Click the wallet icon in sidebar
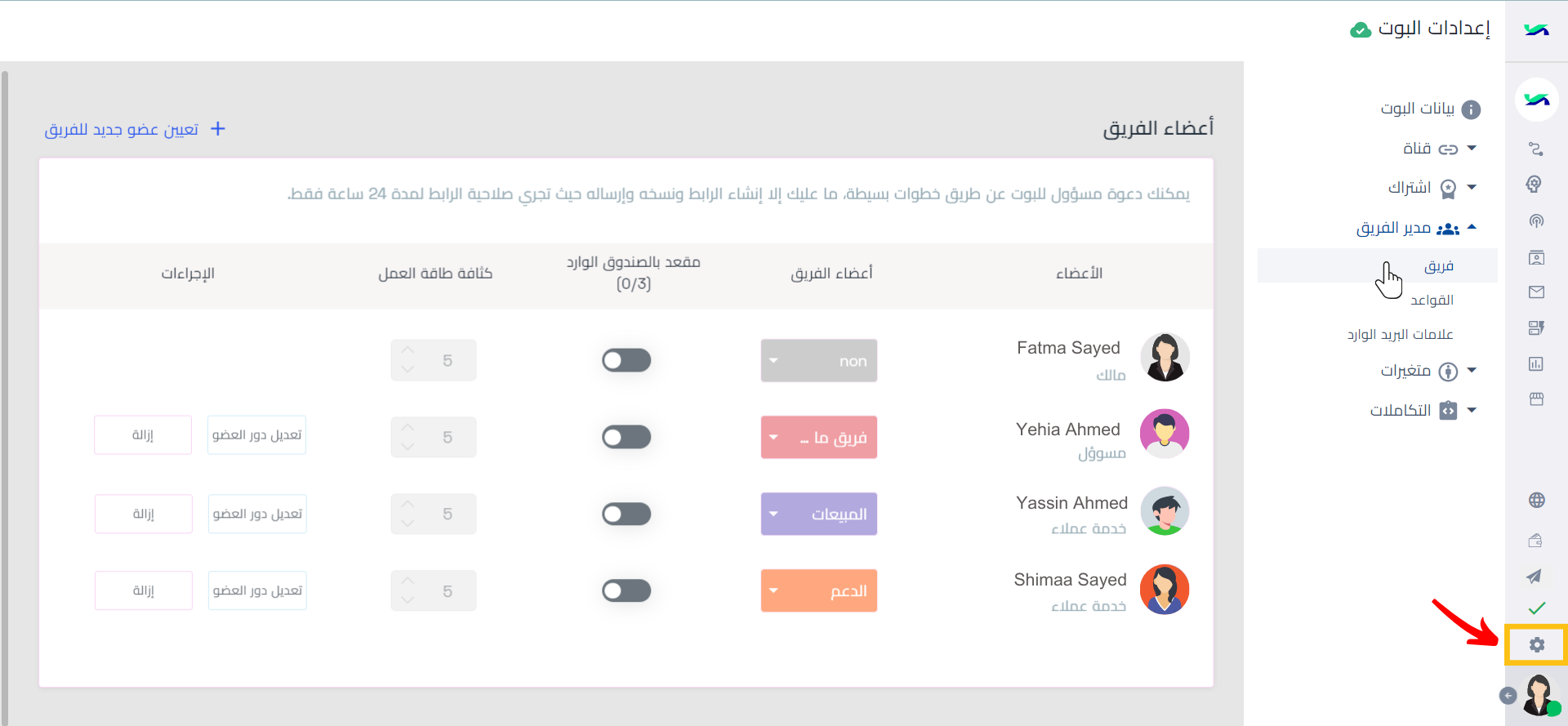The height and width of the screenshot is (726, 1568). pyautogui.click(x=1535, y=540)
